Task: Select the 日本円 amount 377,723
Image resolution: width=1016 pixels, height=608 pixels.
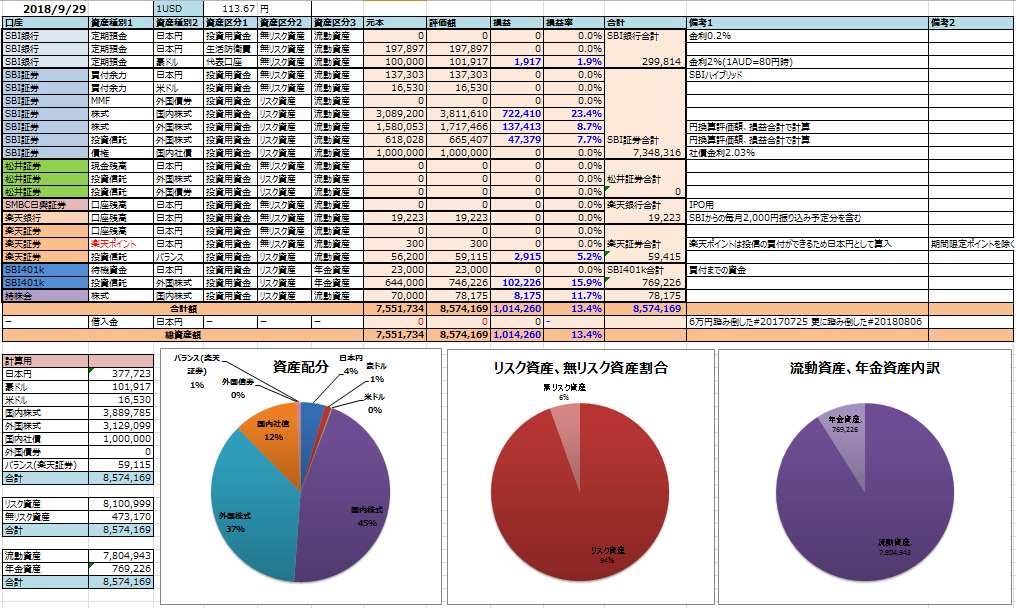Action: [x=121, y=374]
